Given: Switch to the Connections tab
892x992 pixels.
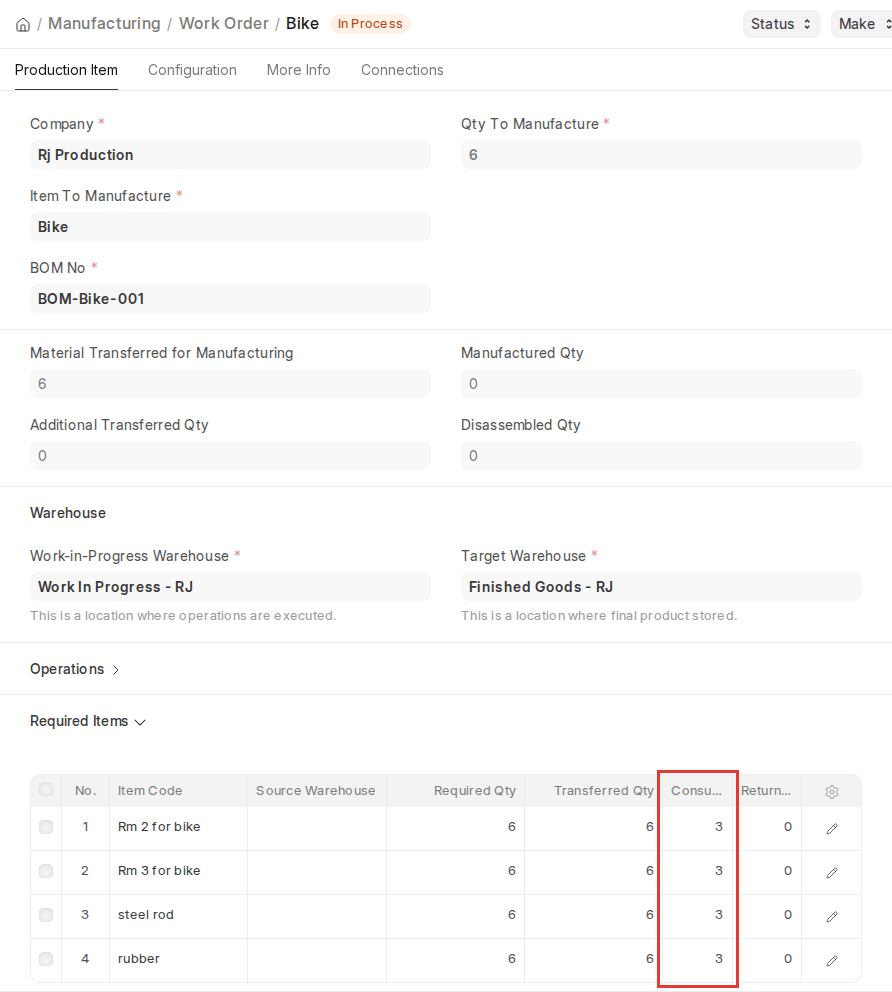Looking at the screenshot, I should [402, 70].
